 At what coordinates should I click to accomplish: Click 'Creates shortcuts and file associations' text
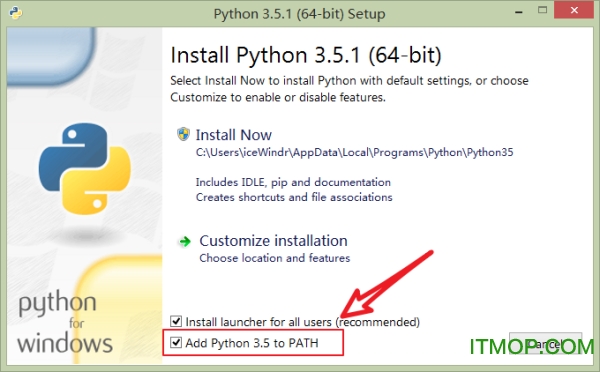tap(294, 197)
